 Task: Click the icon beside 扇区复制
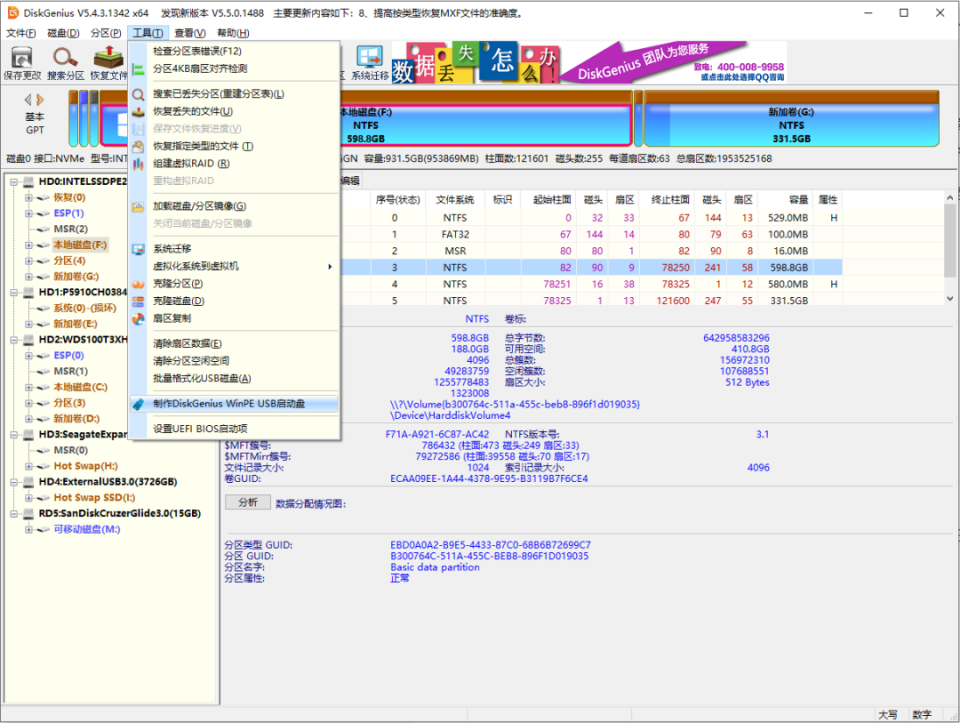pyautogui.click(x=139, y=318)
